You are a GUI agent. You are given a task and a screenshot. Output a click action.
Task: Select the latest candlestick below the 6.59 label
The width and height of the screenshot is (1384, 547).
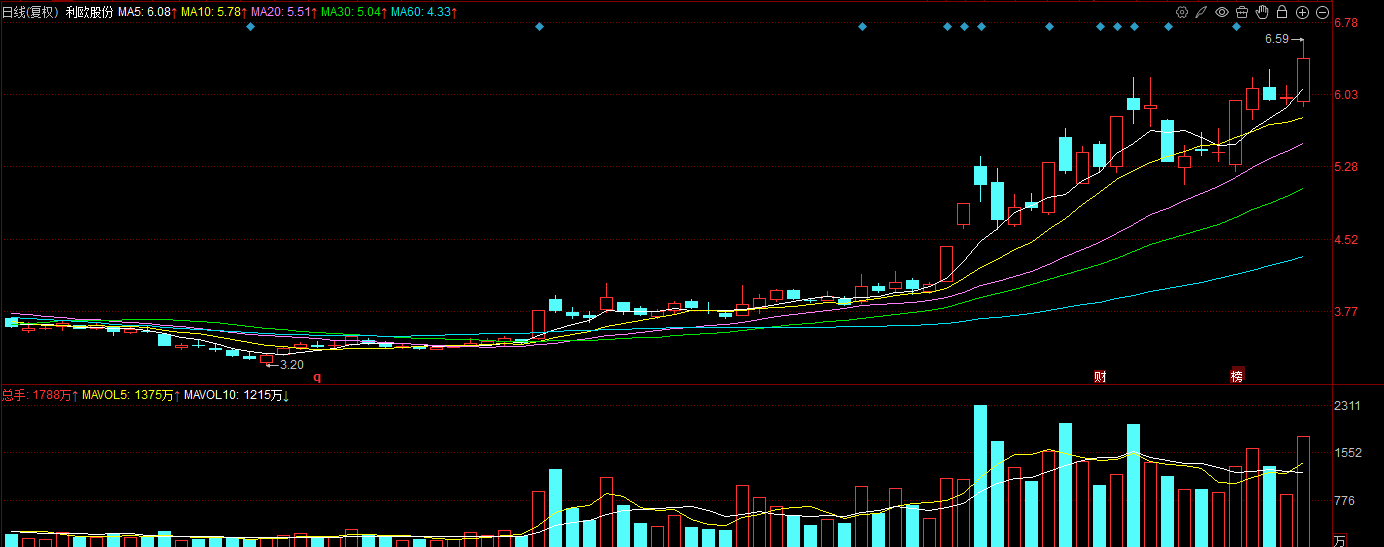(1303, 79)
